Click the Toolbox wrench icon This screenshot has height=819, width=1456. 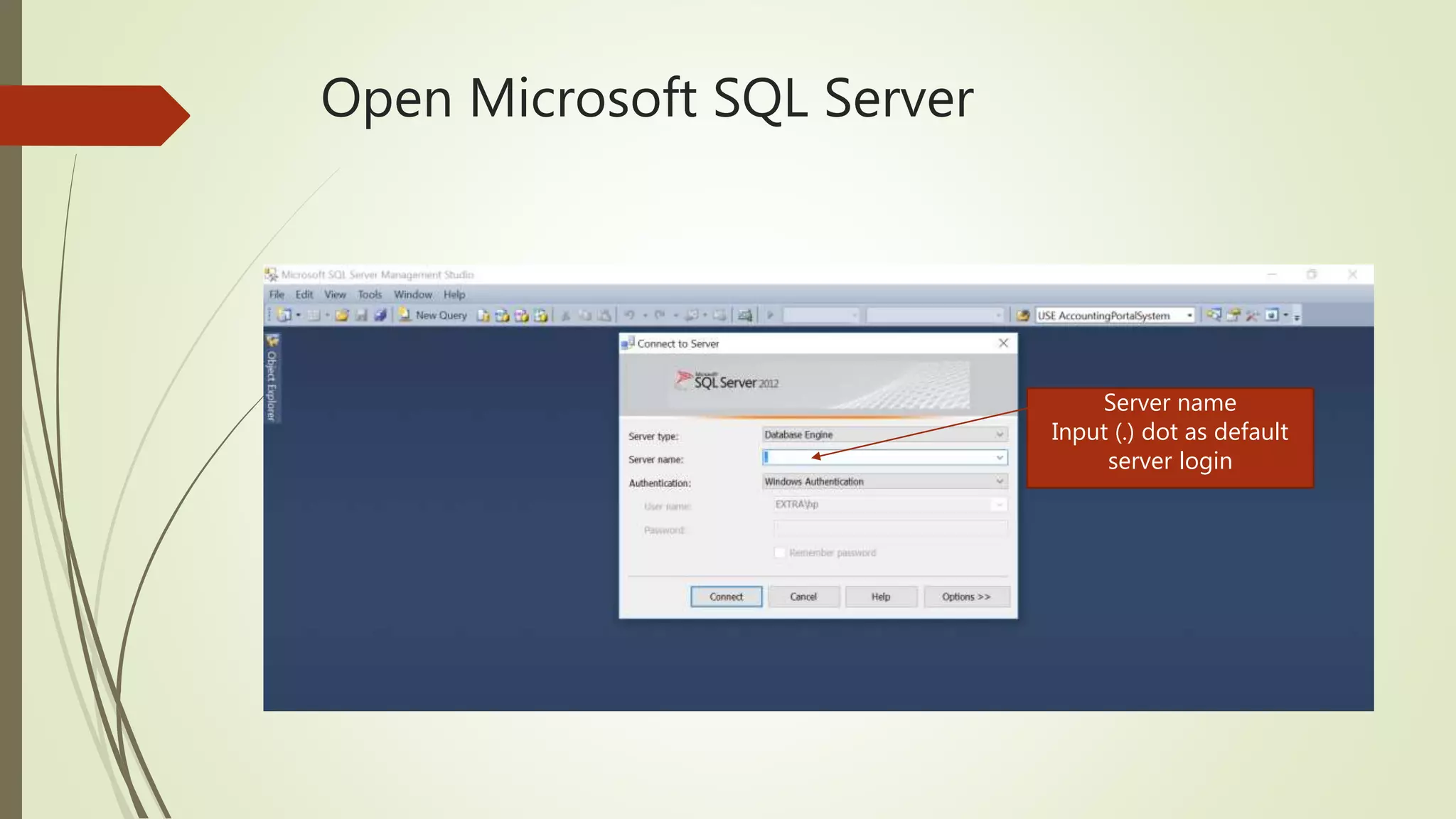pyautogui.click(x=1252, y=315)
